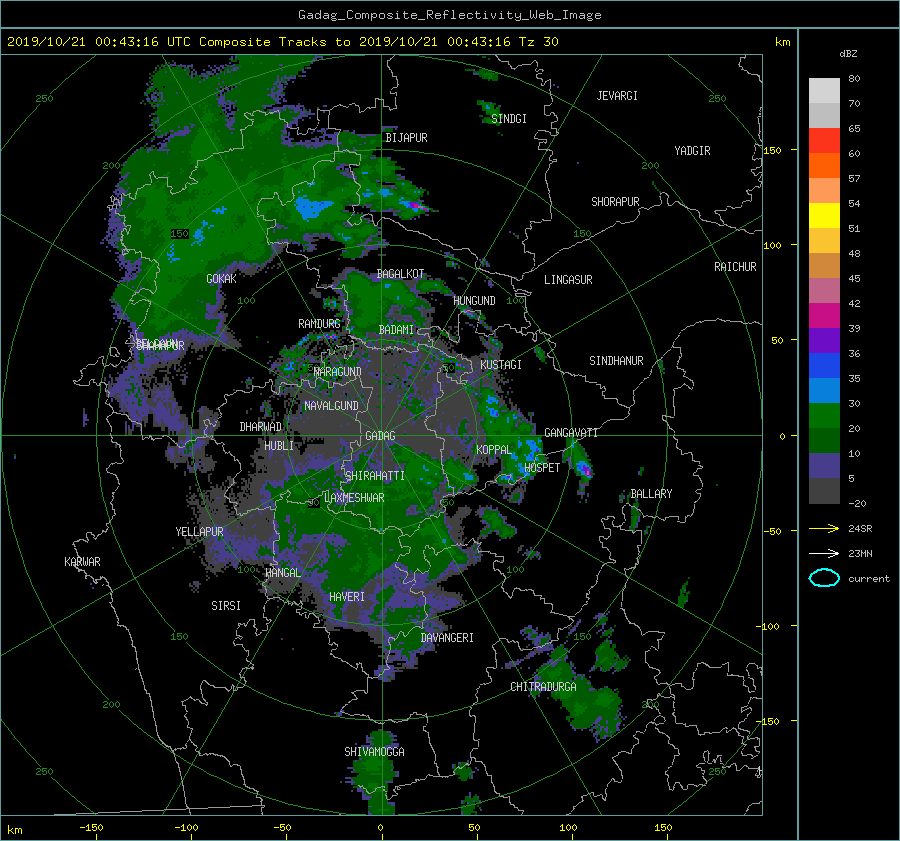
Task: Click the RAICHUR city label
Action: [735, 267]
